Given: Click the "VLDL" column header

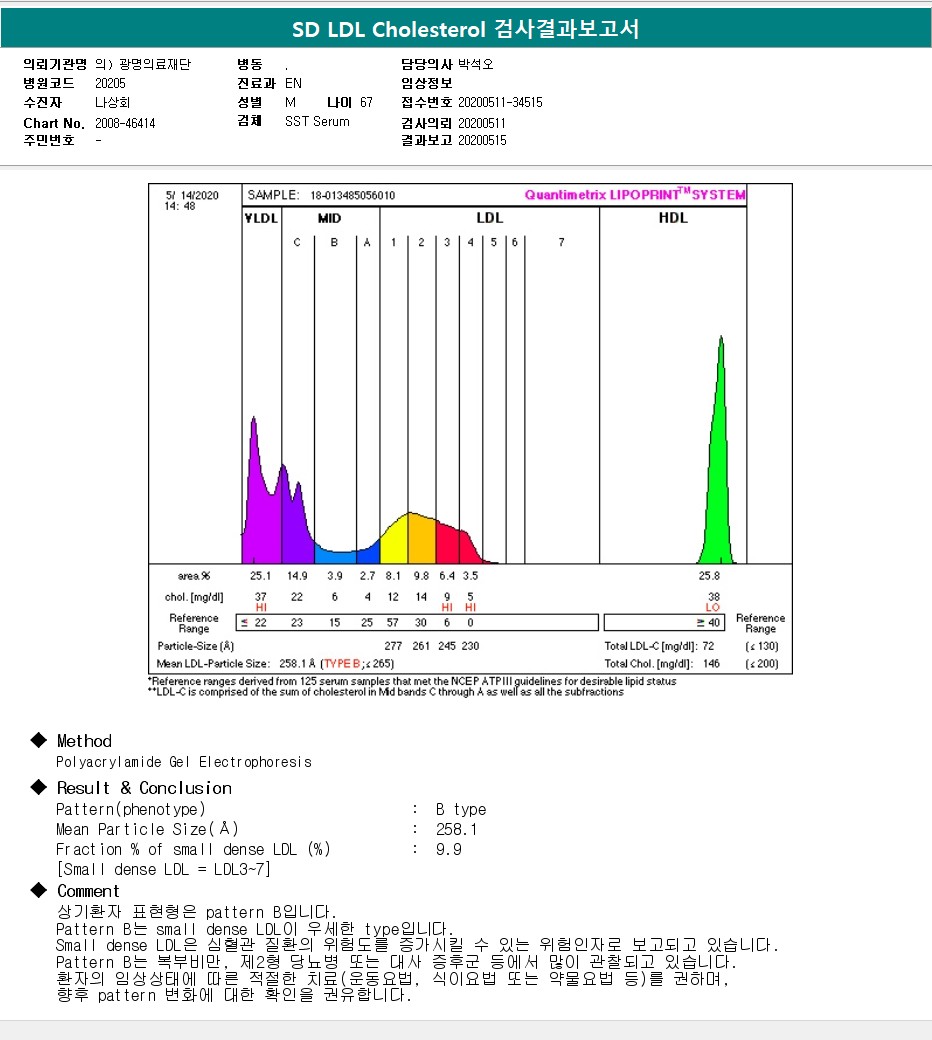Looking at the screenshot, I should click(261, 218).
